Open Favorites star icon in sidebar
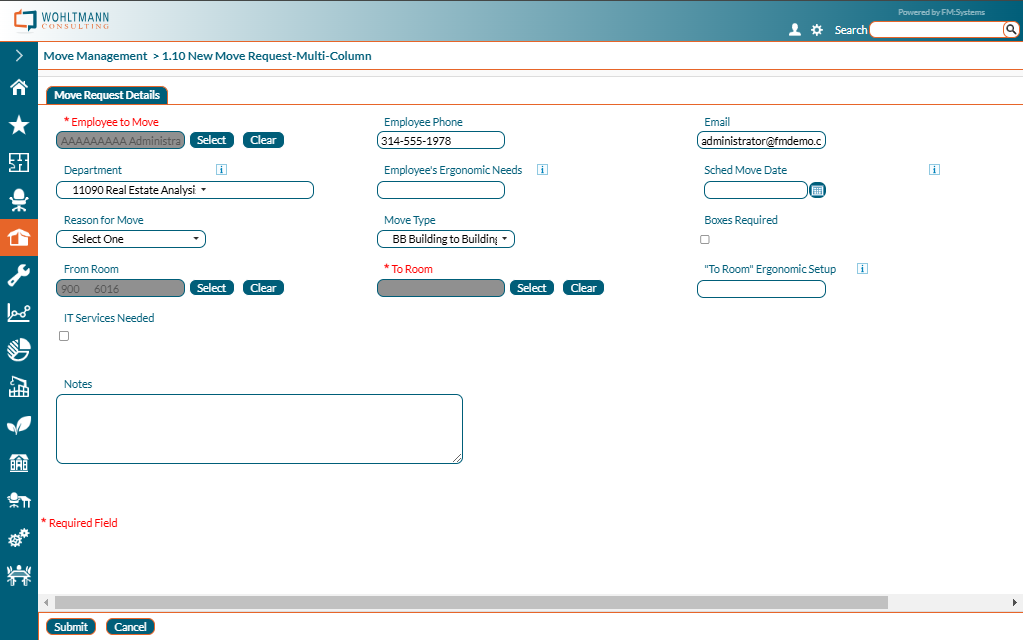 [x=18, y=125]
